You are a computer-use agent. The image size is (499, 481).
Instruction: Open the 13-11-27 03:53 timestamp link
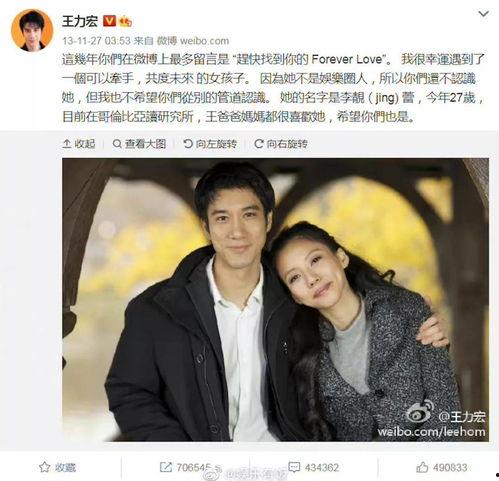coord(96,41)
